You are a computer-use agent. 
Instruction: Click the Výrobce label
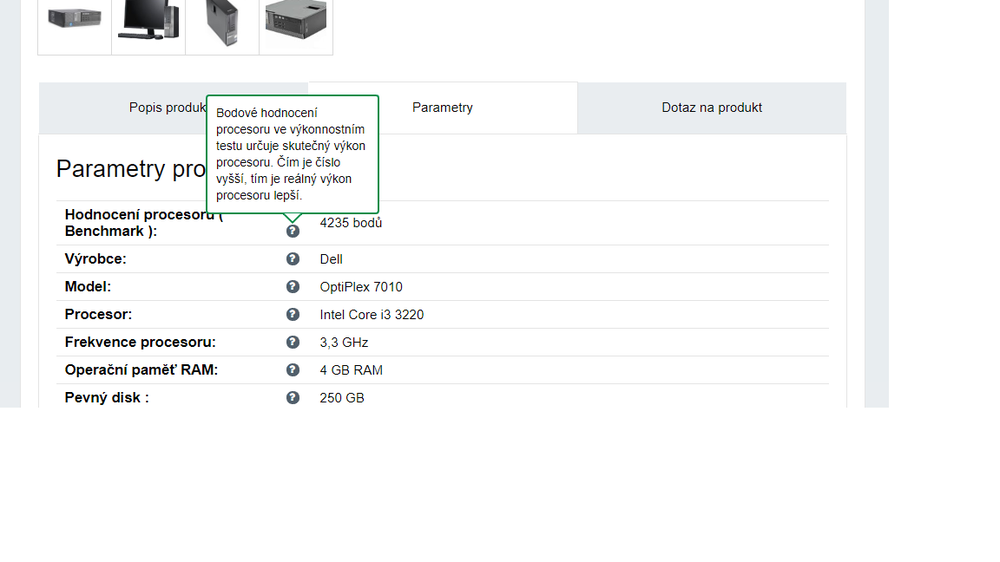[x=96, y=259]
